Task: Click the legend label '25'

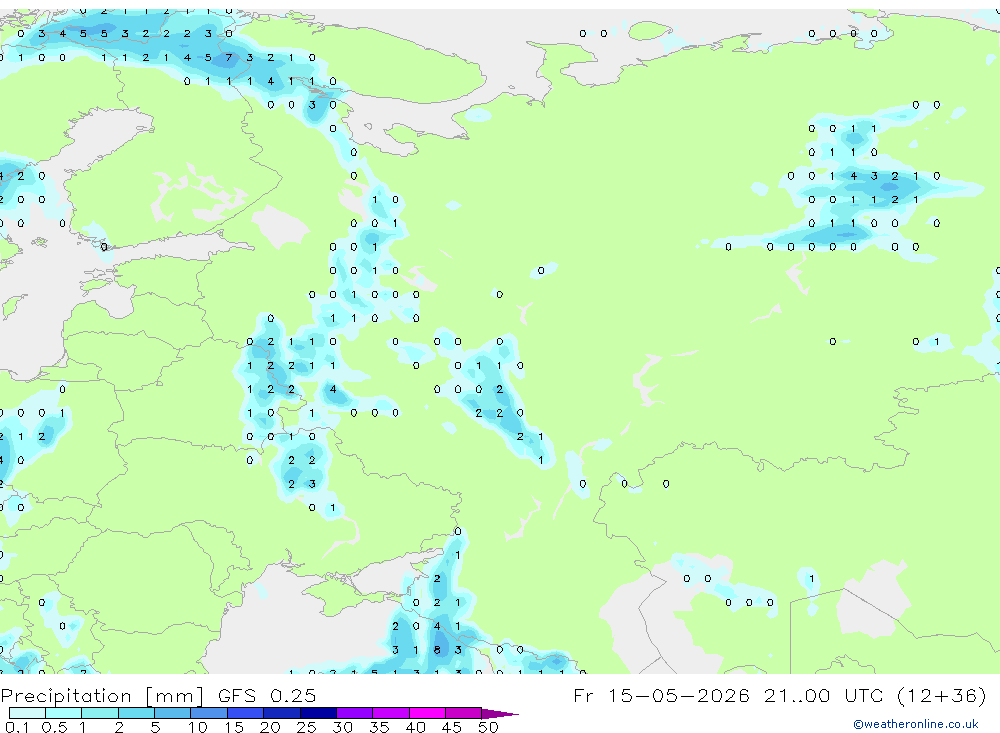Action: (306, 727)
